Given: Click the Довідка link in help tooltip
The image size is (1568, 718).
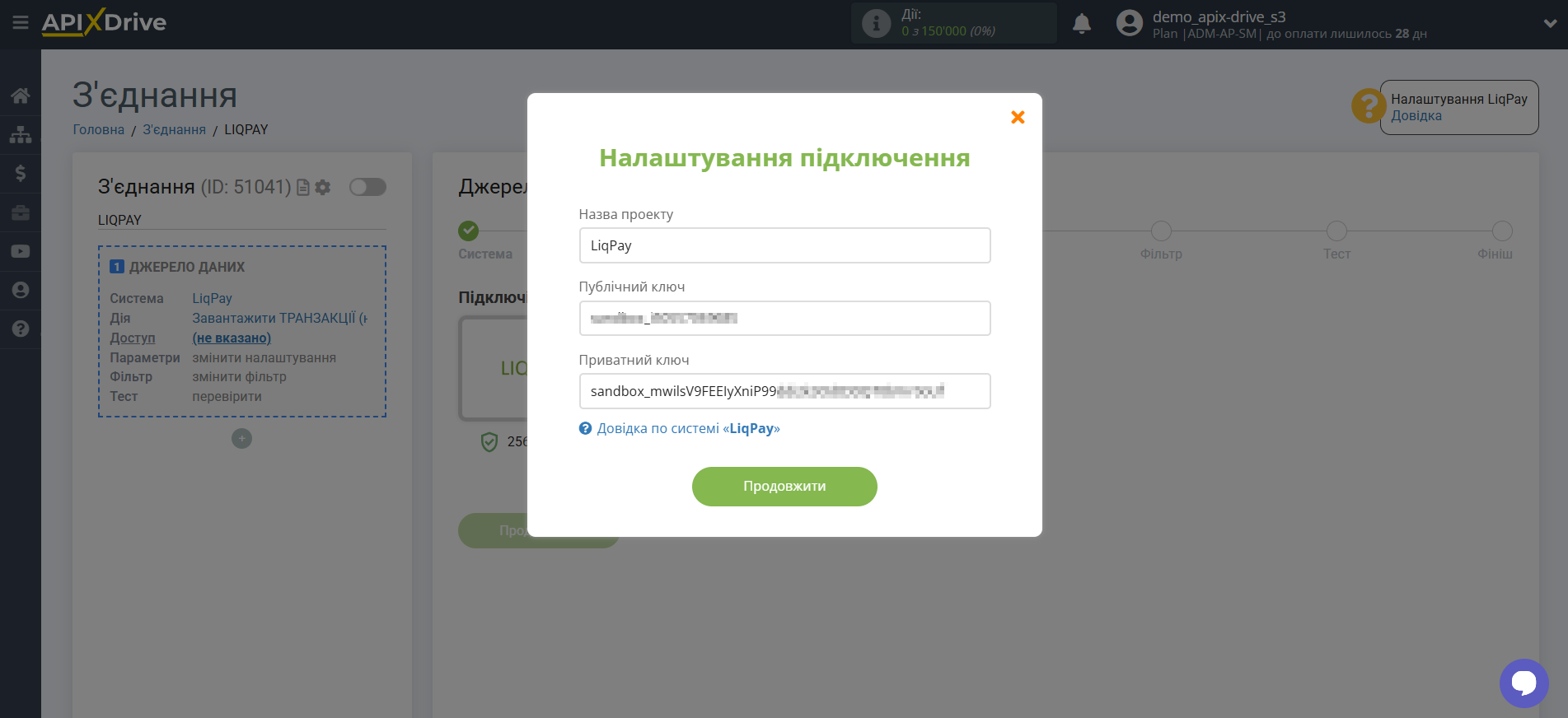Looking at the screenshot, I should click(1416, 116).
